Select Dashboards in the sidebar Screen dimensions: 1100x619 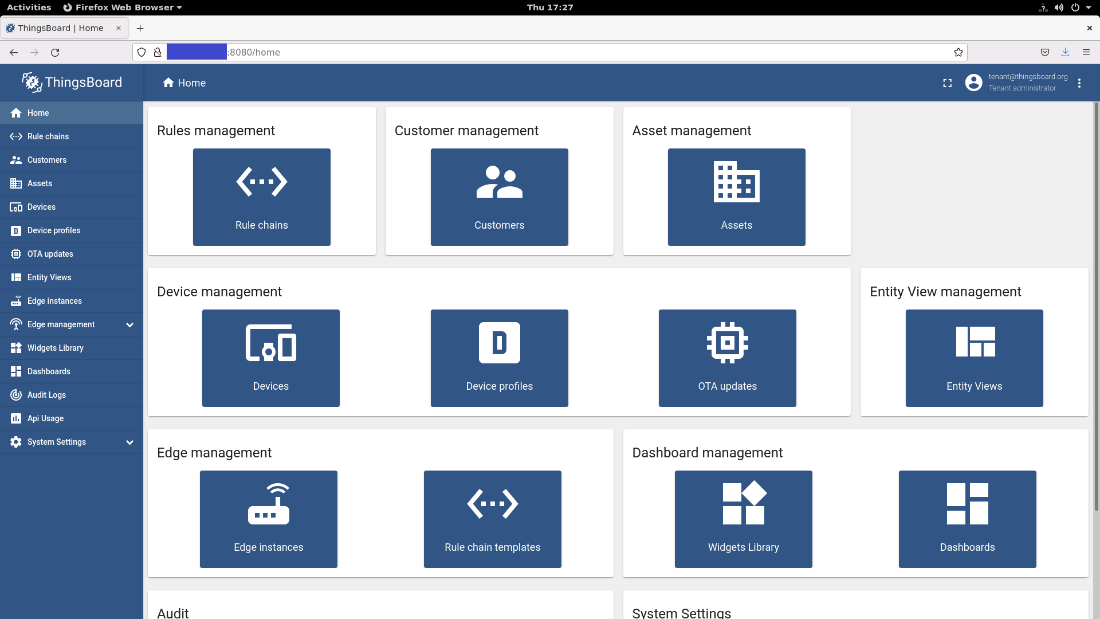pyautogui.click(x=72, y=371)
